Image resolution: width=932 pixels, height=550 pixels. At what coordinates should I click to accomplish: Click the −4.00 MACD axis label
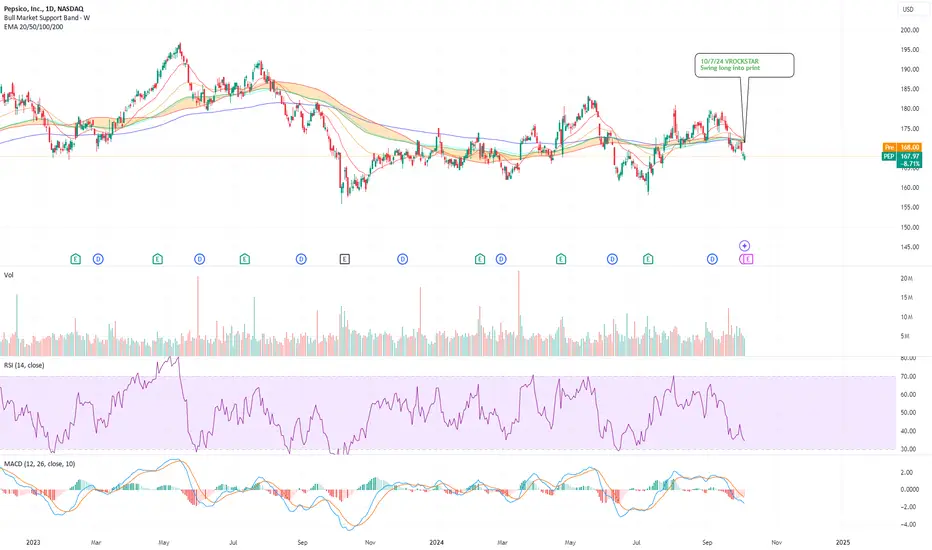pos(906,524)
